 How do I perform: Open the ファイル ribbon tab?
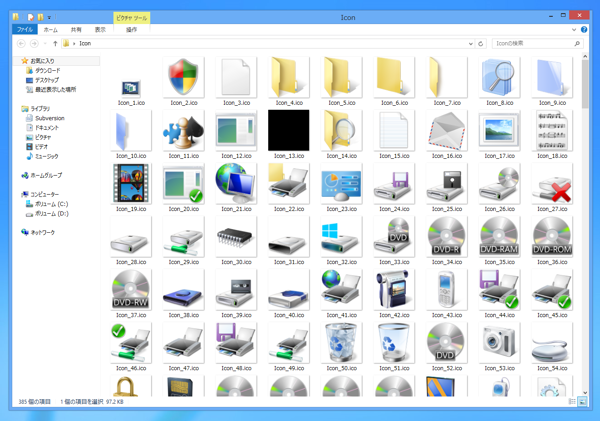click(x=25, y=29)
